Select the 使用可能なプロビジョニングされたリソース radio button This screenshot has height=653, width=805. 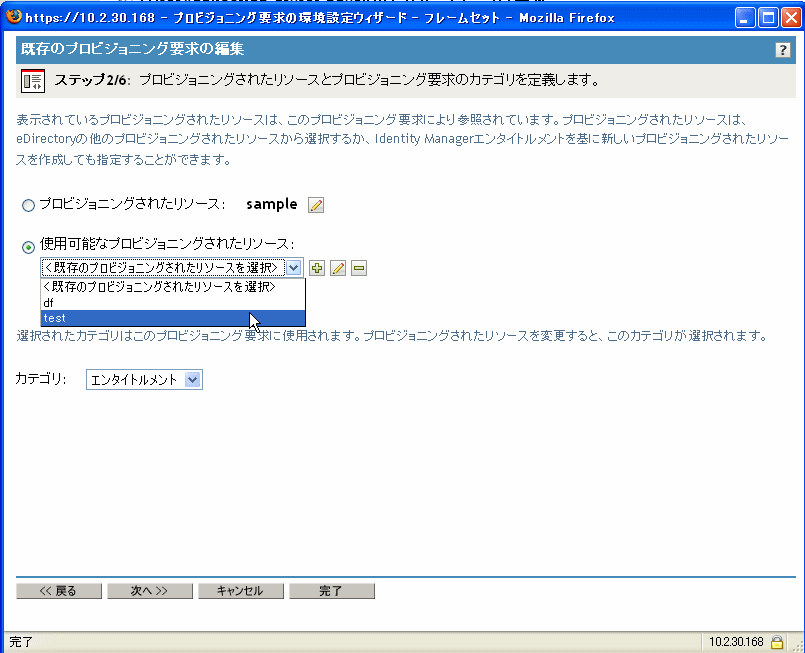(x=28, y=247)
